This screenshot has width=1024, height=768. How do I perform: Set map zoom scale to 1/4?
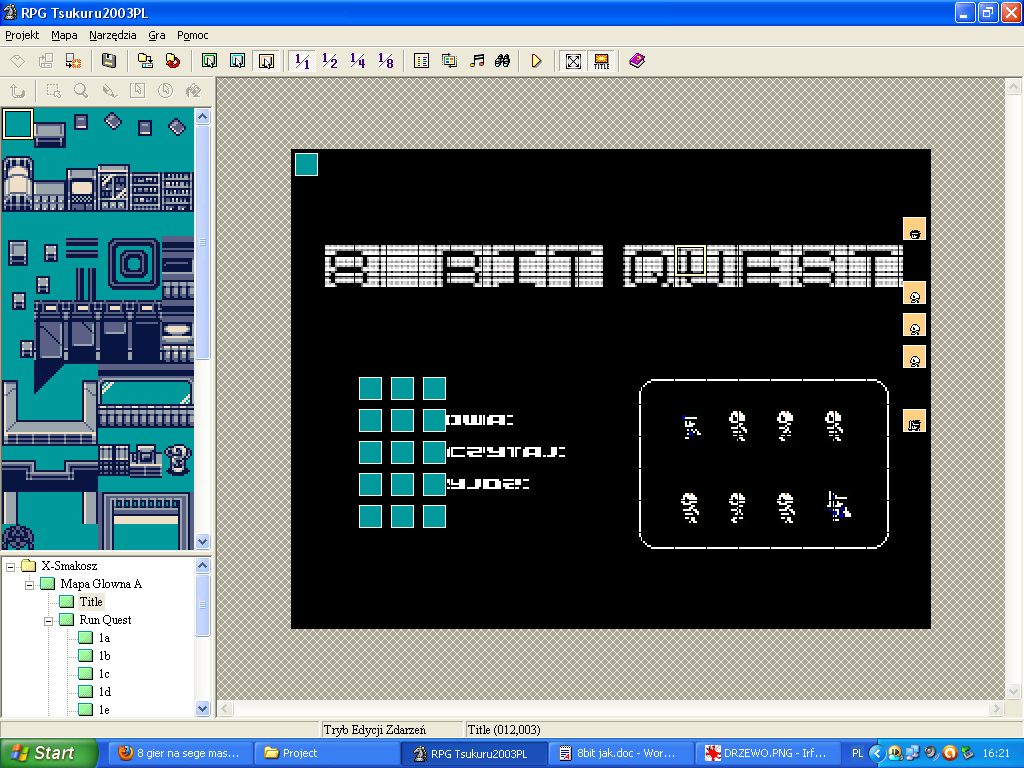358,61
